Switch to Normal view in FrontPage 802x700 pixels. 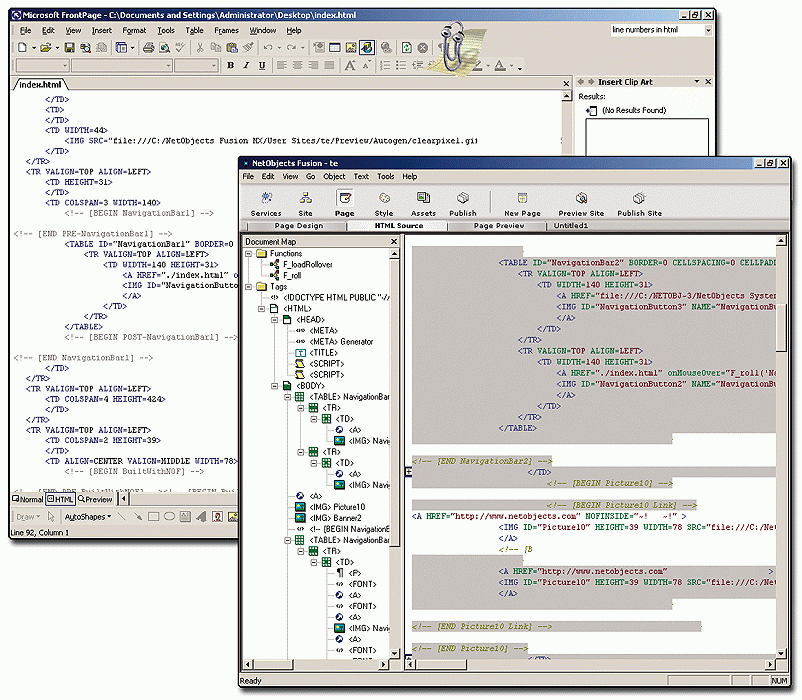[x=28, y=499]
